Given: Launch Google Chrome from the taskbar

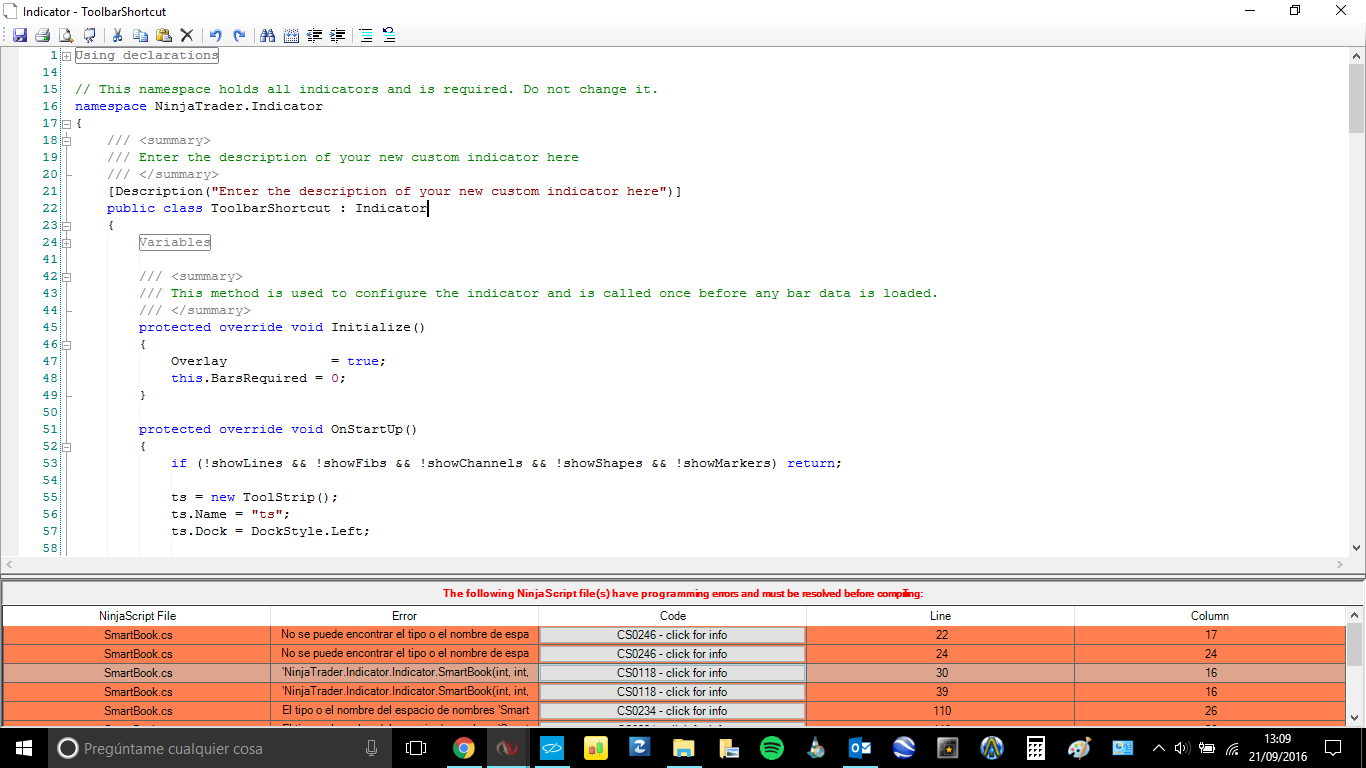Looking at the screenshot, I should 463,747.
